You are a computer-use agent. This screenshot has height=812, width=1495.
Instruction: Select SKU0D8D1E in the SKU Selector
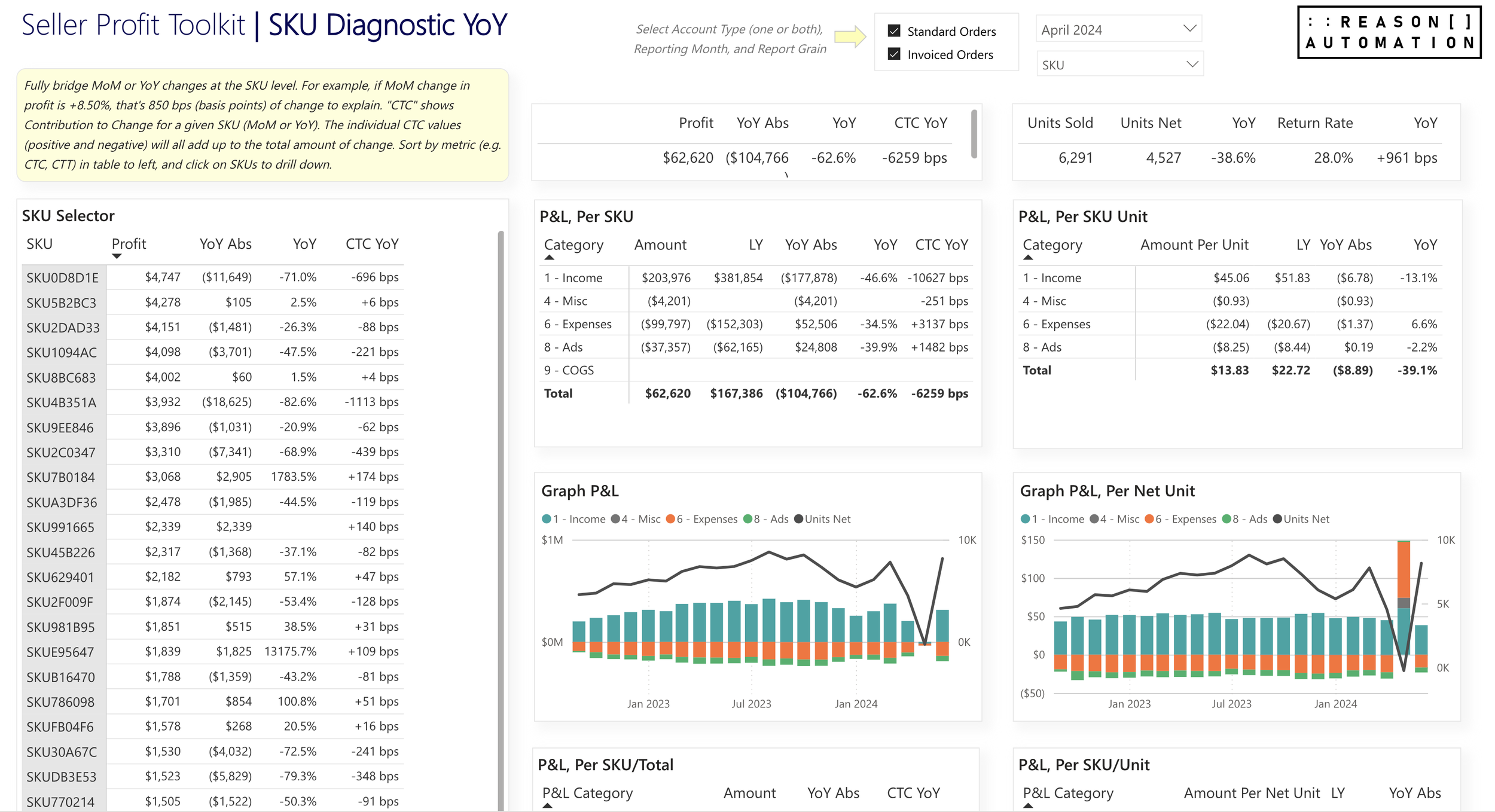[x=62, y=278]
